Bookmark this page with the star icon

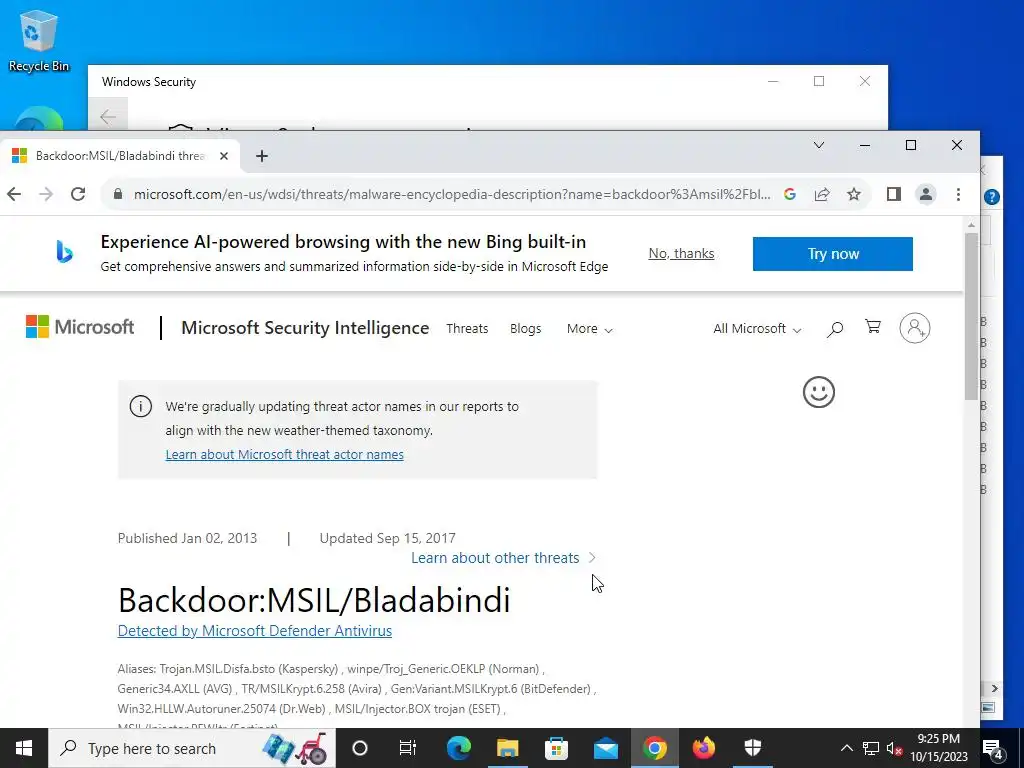point(854,194)
